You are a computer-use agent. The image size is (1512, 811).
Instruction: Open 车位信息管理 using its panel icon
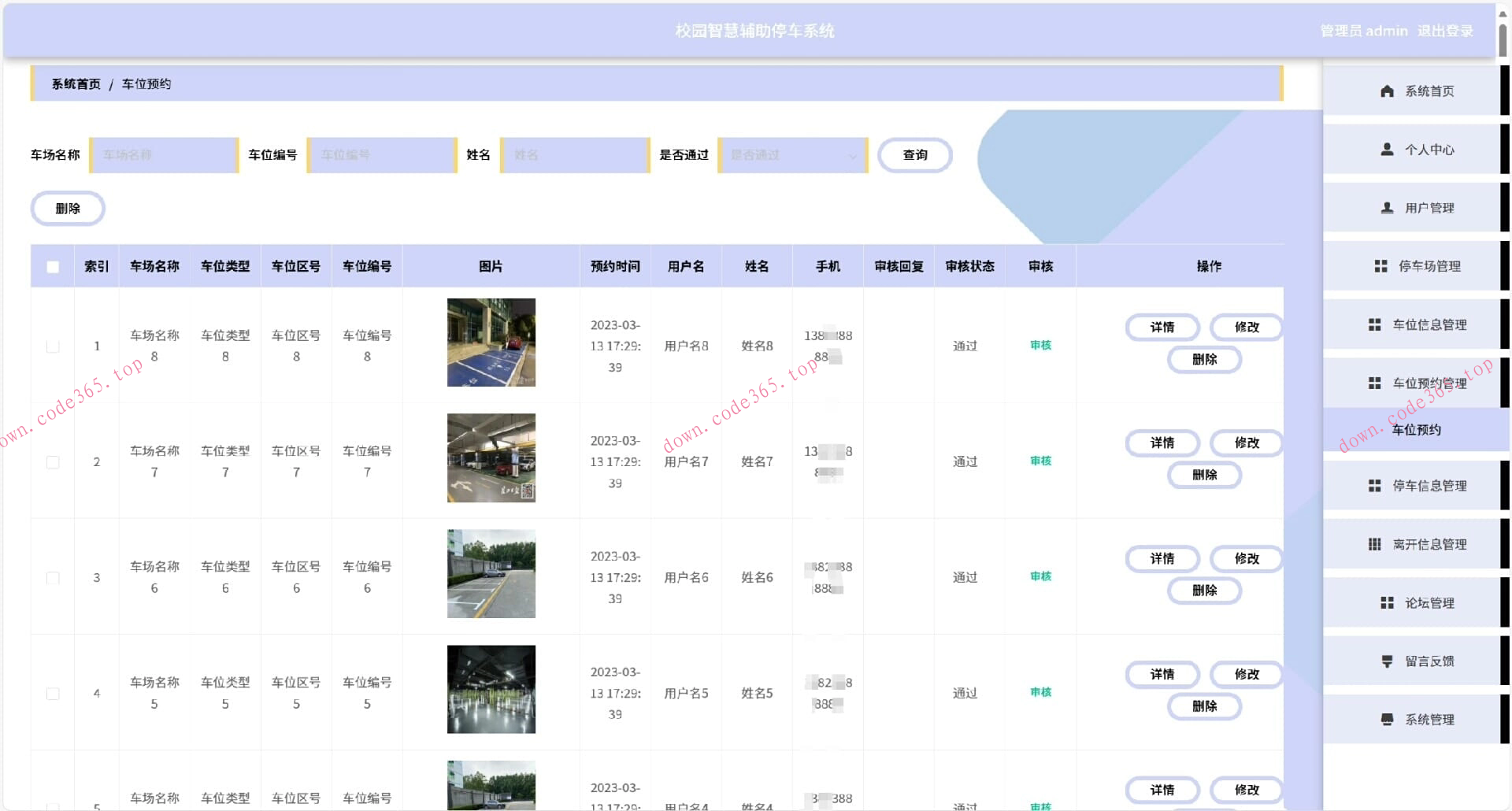1376,324
